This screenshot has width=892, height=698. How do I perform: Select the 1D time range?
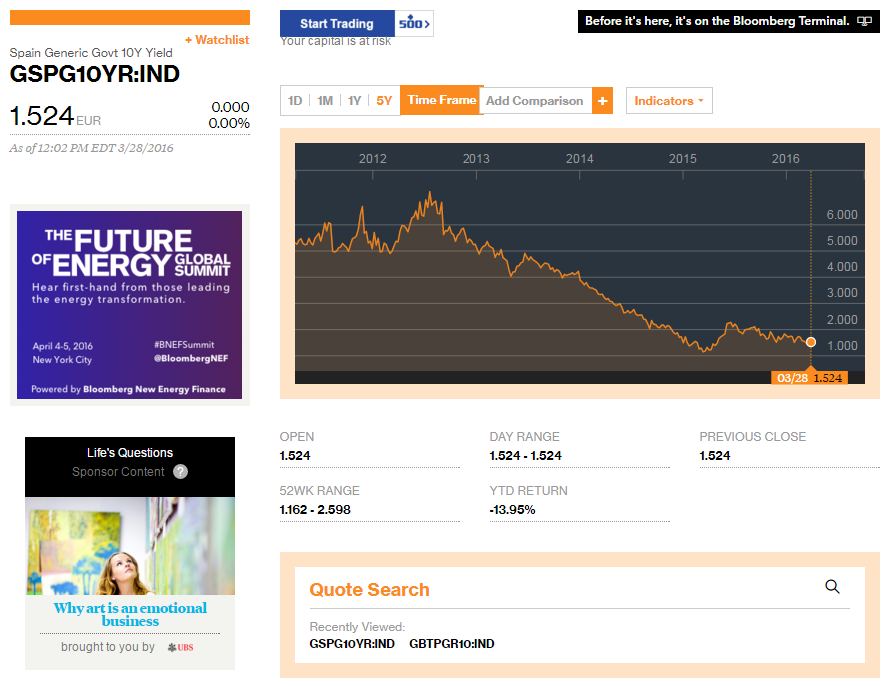(x=295, y=101)
